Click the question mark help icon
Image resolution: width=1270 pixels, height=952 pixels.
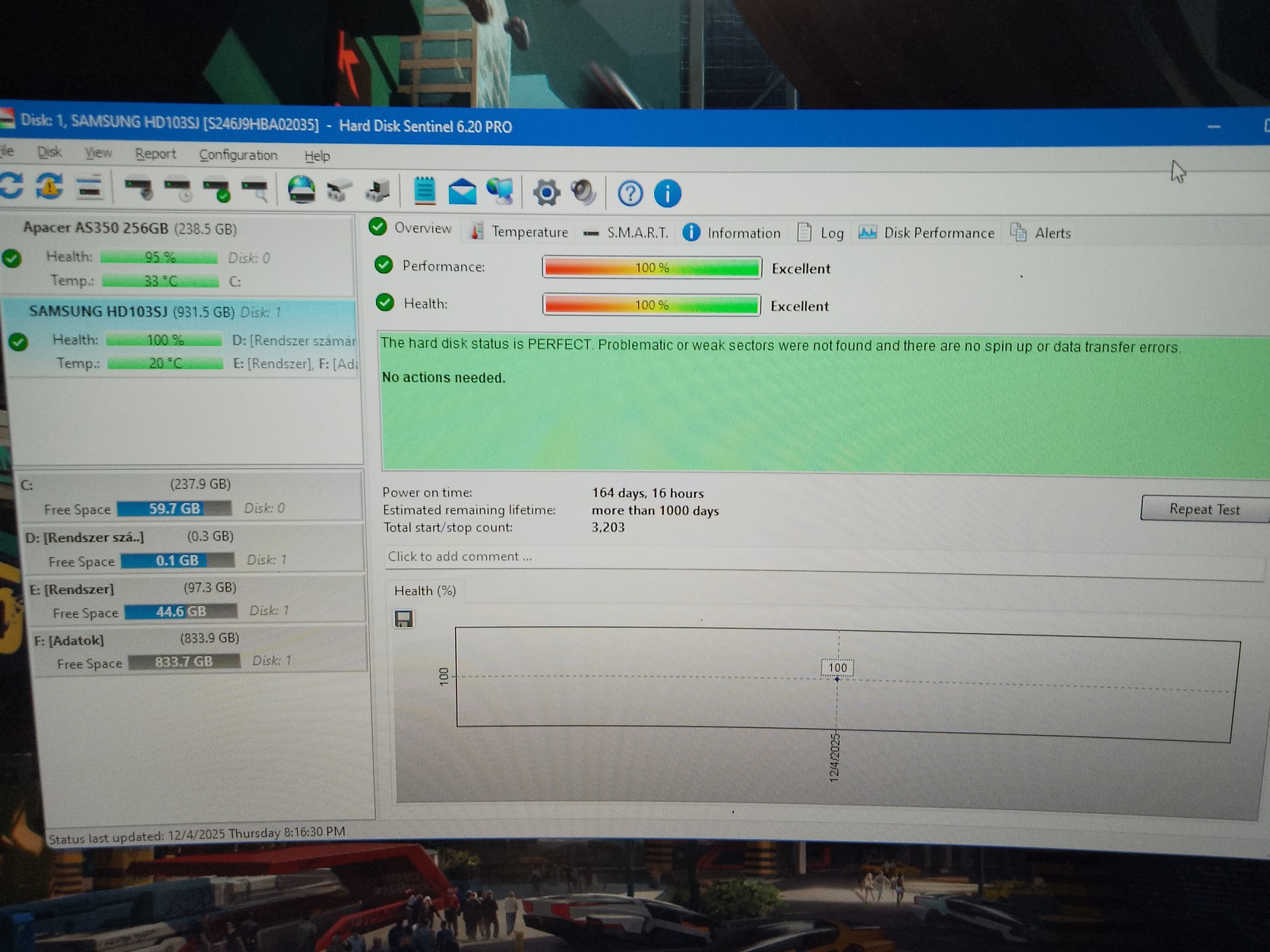(x=630, y=194)
